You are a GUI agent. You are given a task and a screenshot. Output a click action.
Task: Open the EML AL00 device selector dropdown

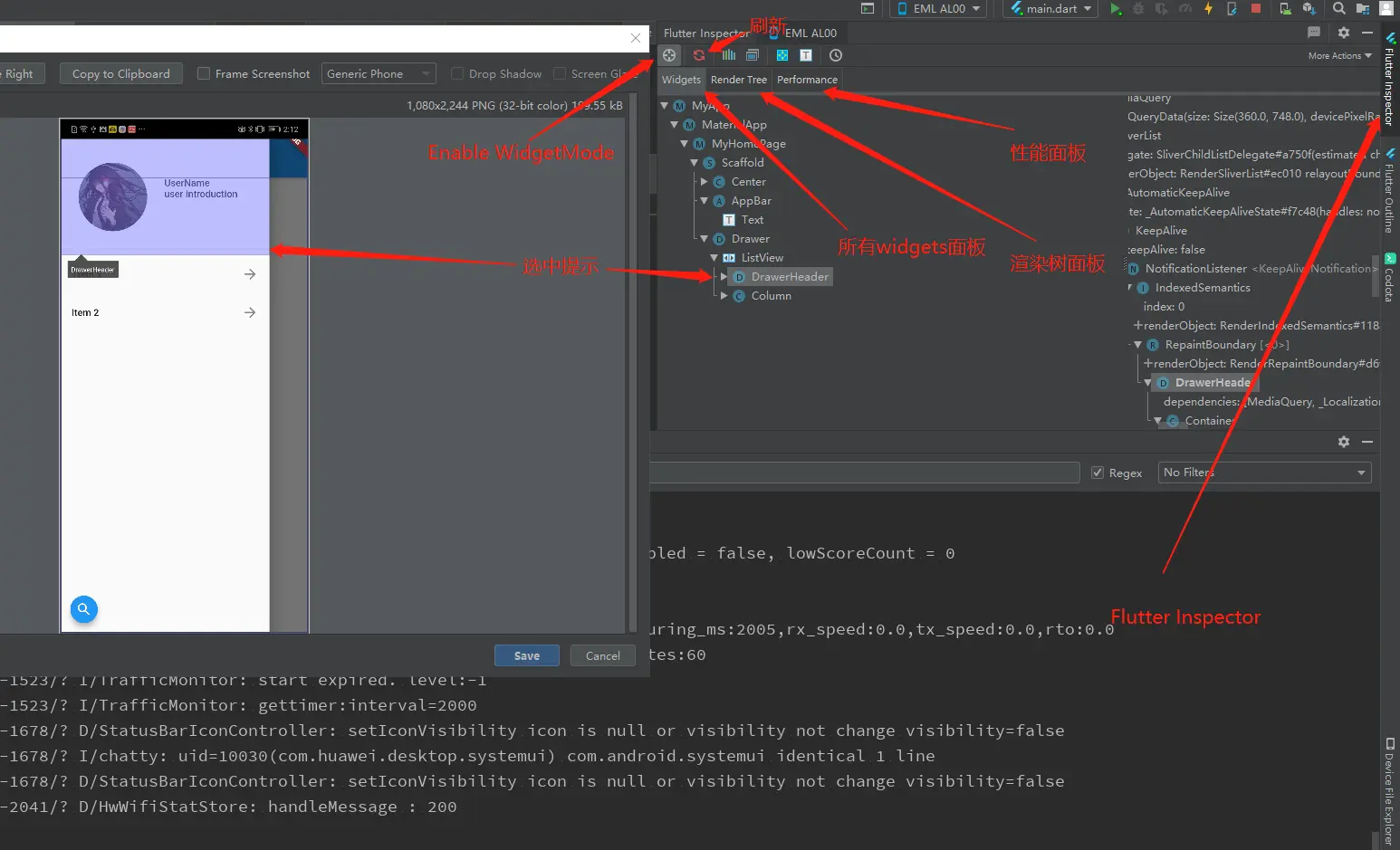[x=939, y=9]
